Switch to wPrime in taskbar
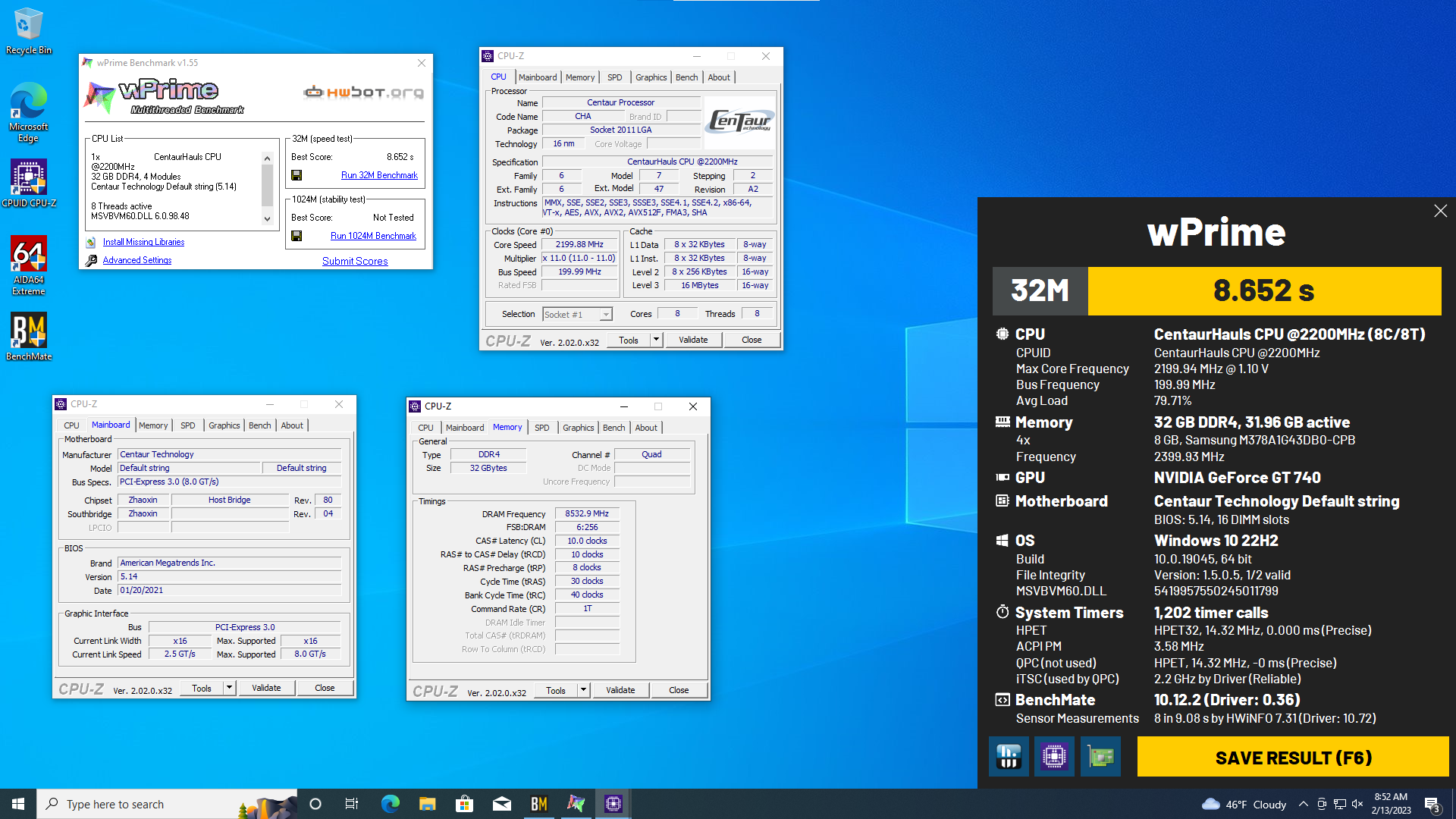Image resolution: width=1456 pixels, height=819 pixels. pos(576,804)
